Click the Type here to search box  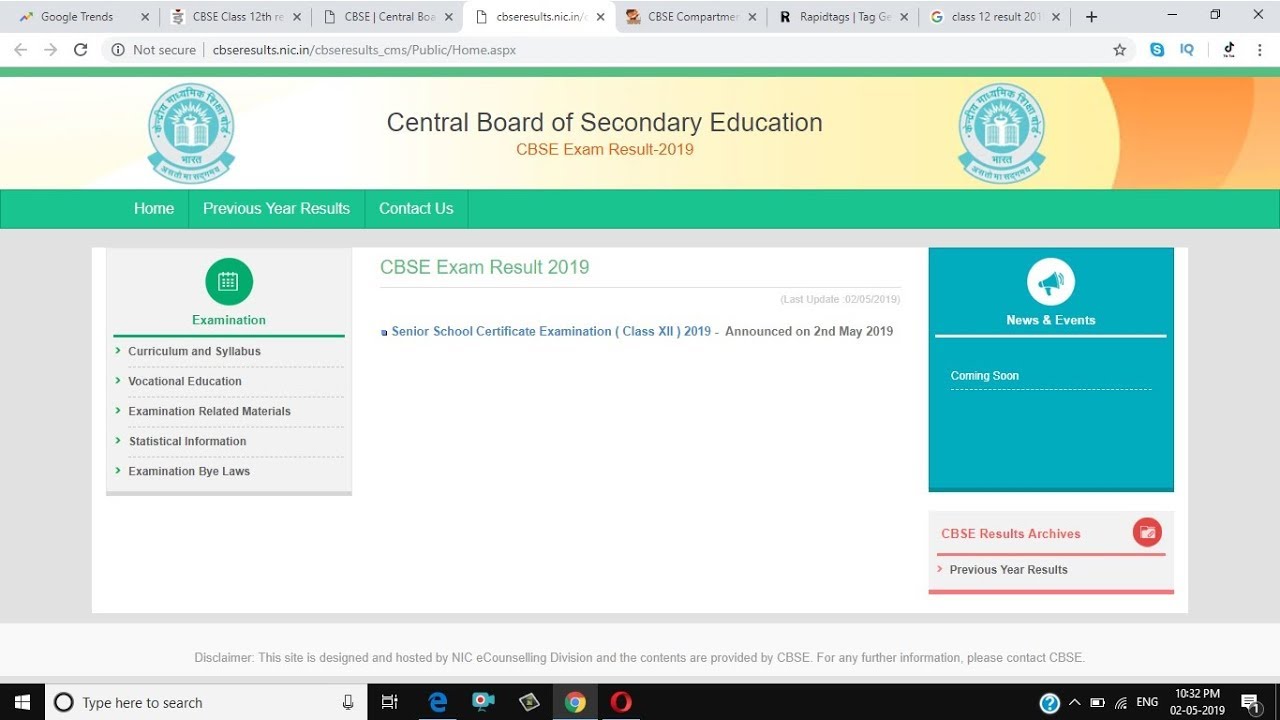pos(205,702)
